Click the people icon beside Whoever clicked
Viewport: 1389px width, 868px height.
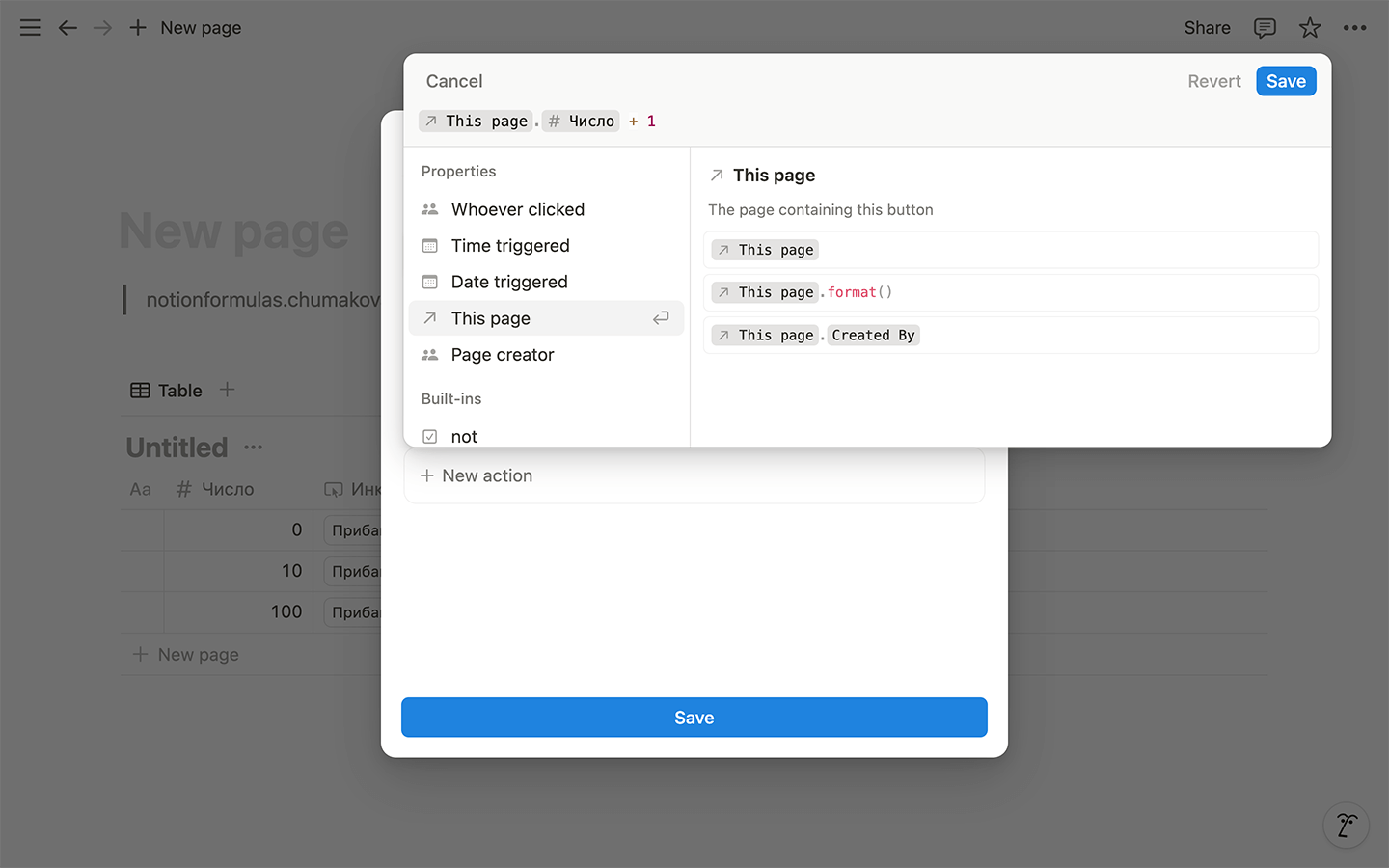tap(430, 209)
